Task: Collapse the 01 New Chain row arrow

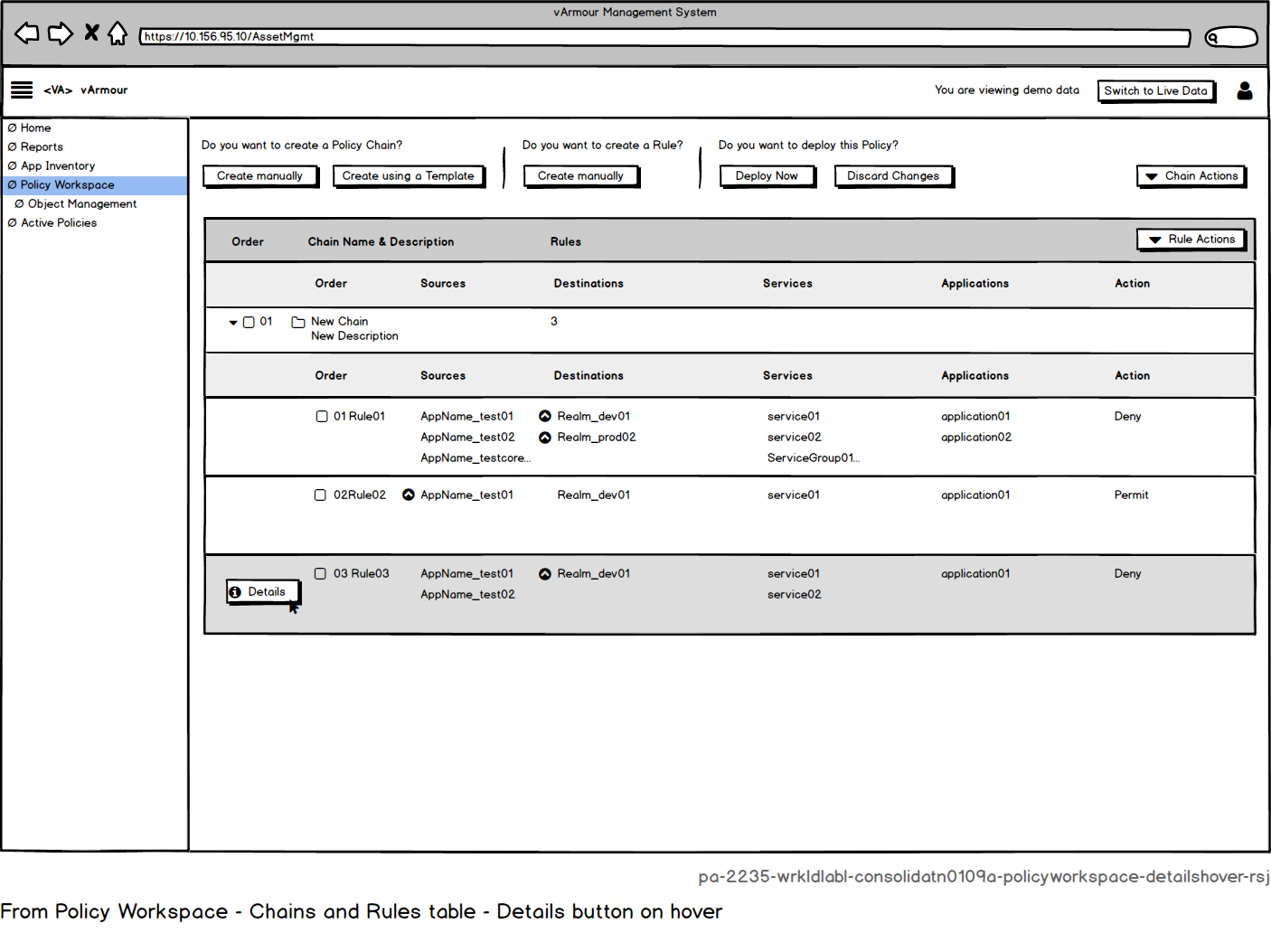Action: pos(233,323)
